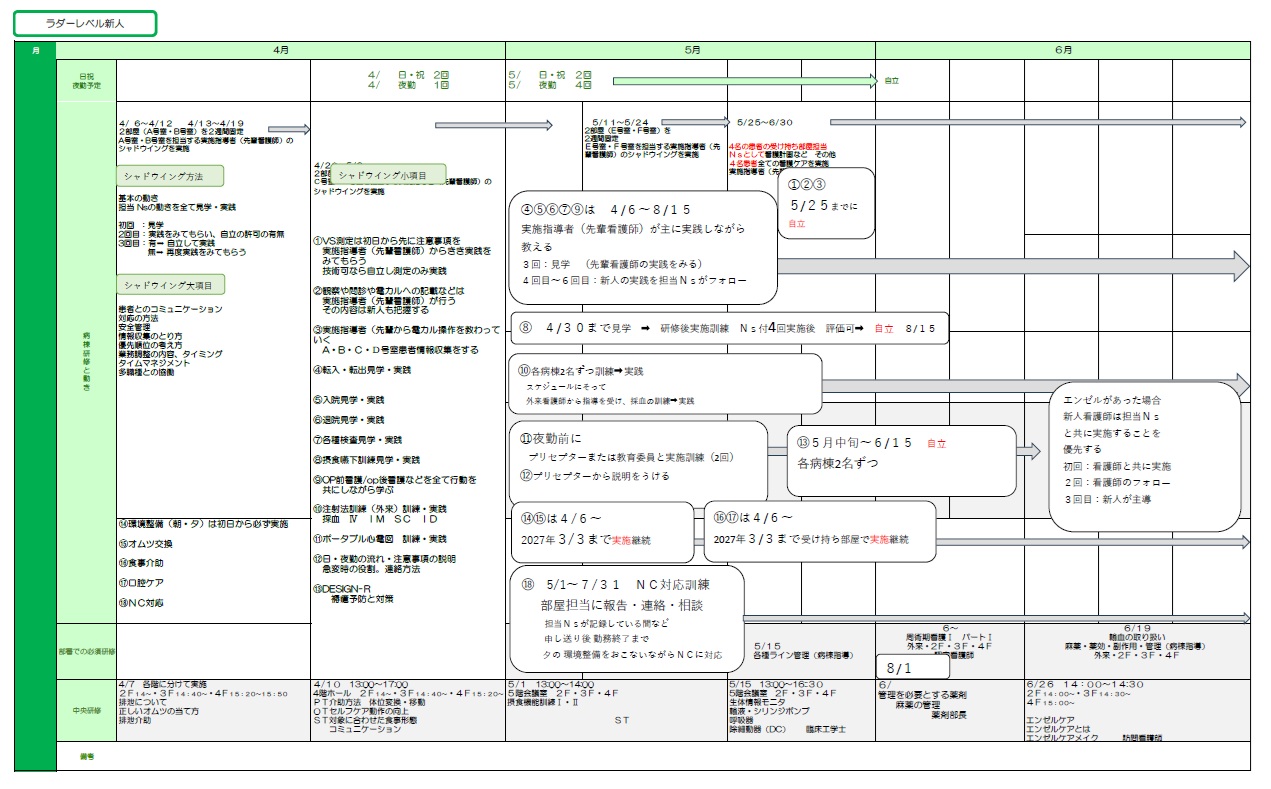Select the ⑱ NC対応訓練 callout box
Screen dimensions: 1271x789
pyautogui.click(x=627, y=619)
